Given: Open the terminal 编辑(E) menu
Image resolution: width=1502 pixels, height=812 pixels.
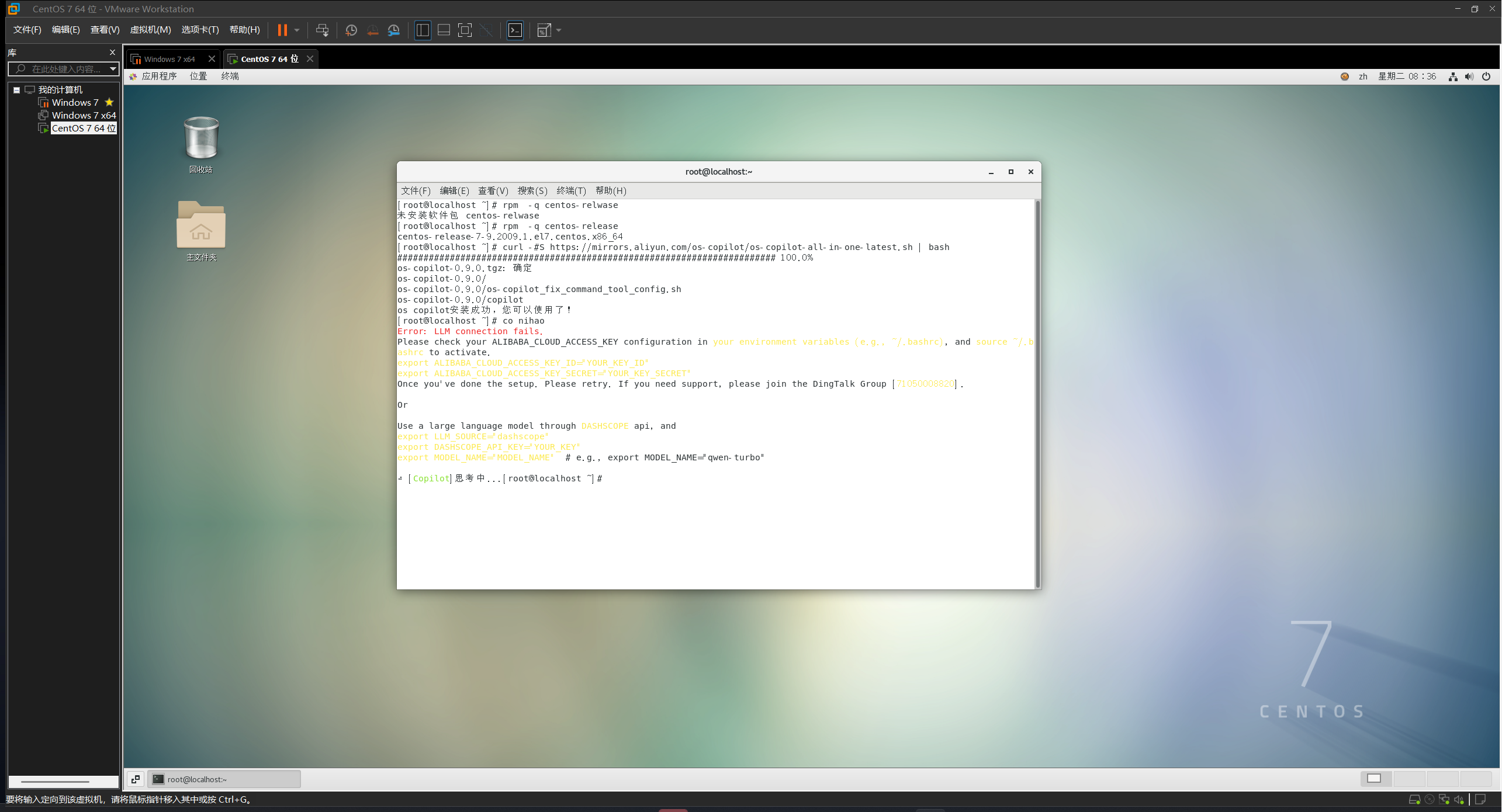Looking at the screenshot, I should tap(454, 191).
